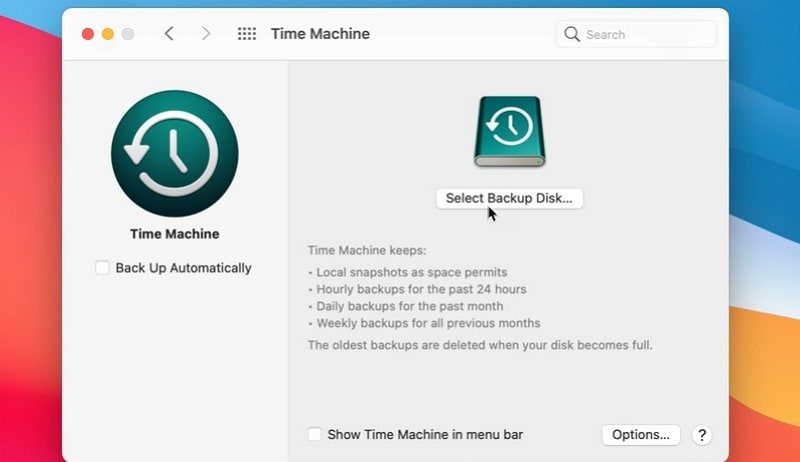
Task: Click the back navigation chevron
Action: pos(169,34)
